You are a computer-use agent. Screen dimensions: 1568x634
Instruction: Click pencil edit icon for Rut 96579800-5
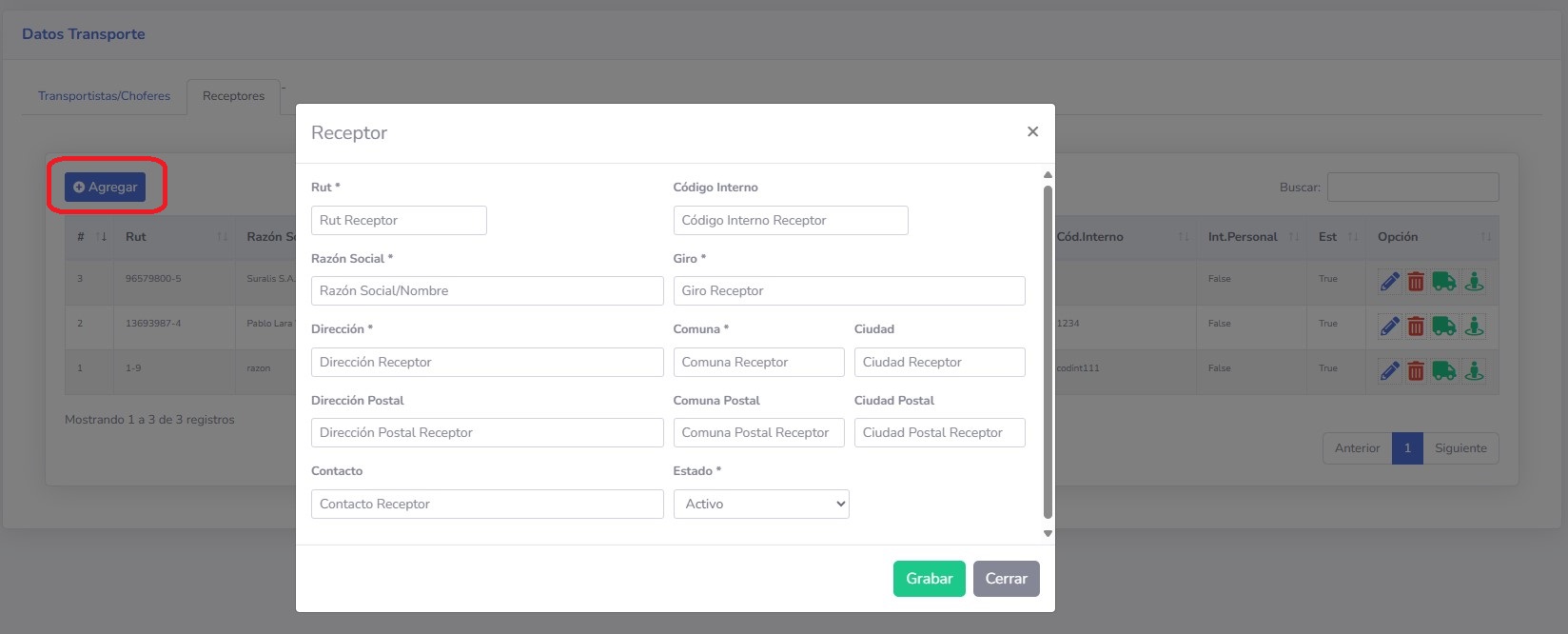tap(1389, 281)
